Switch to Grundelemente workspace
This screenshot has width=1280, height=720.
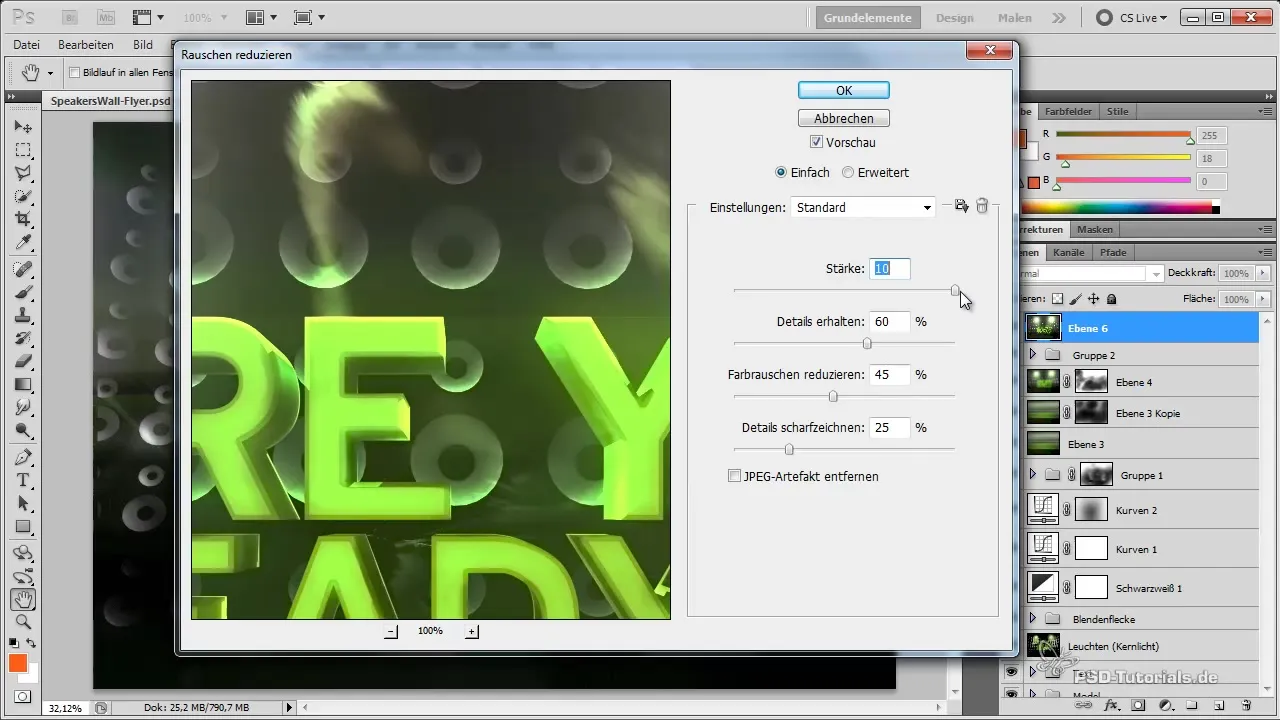click(868, 17)
